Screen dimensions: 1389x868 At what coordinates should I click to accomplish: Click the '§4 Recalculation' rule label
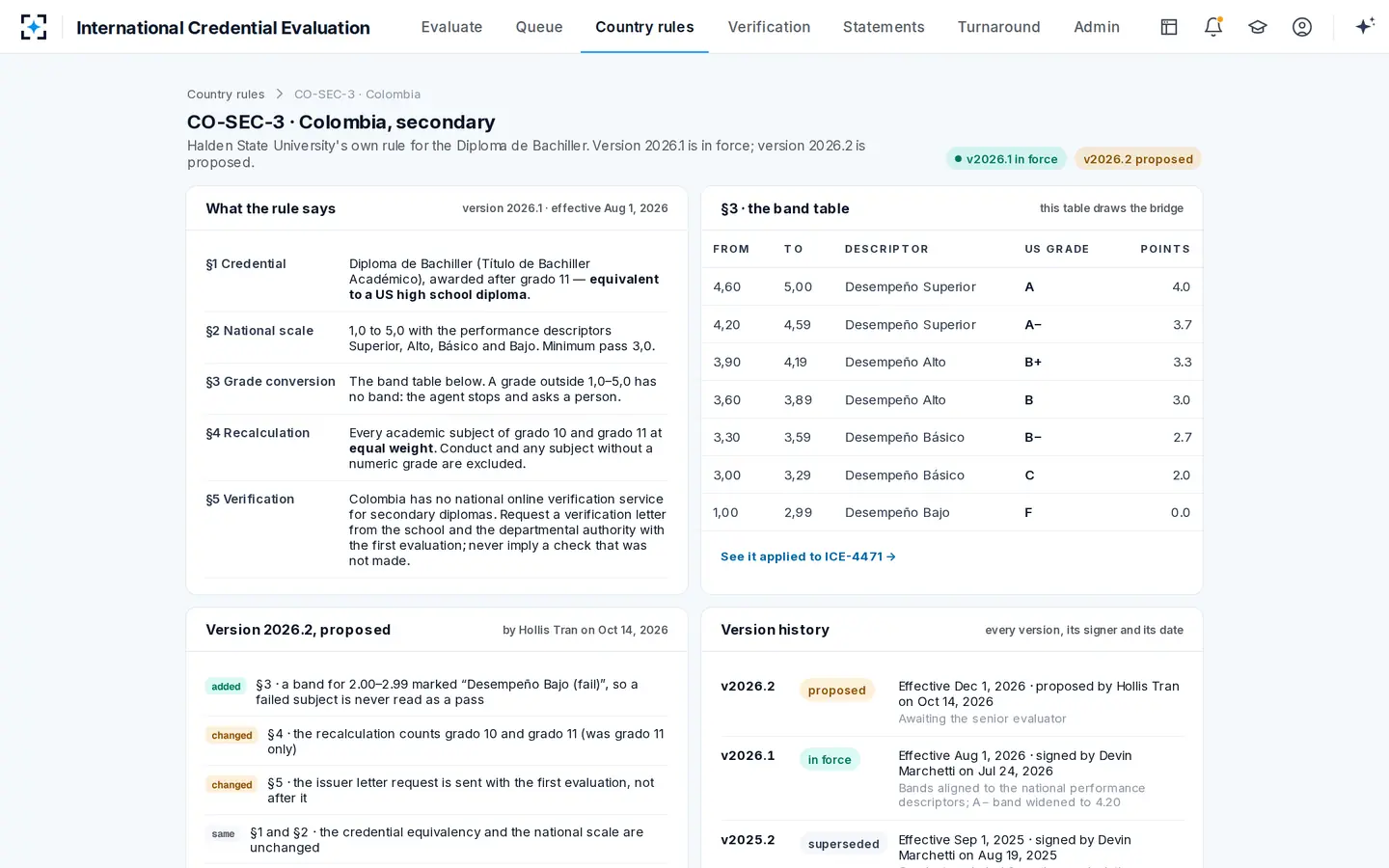click(x=258, y=433)
